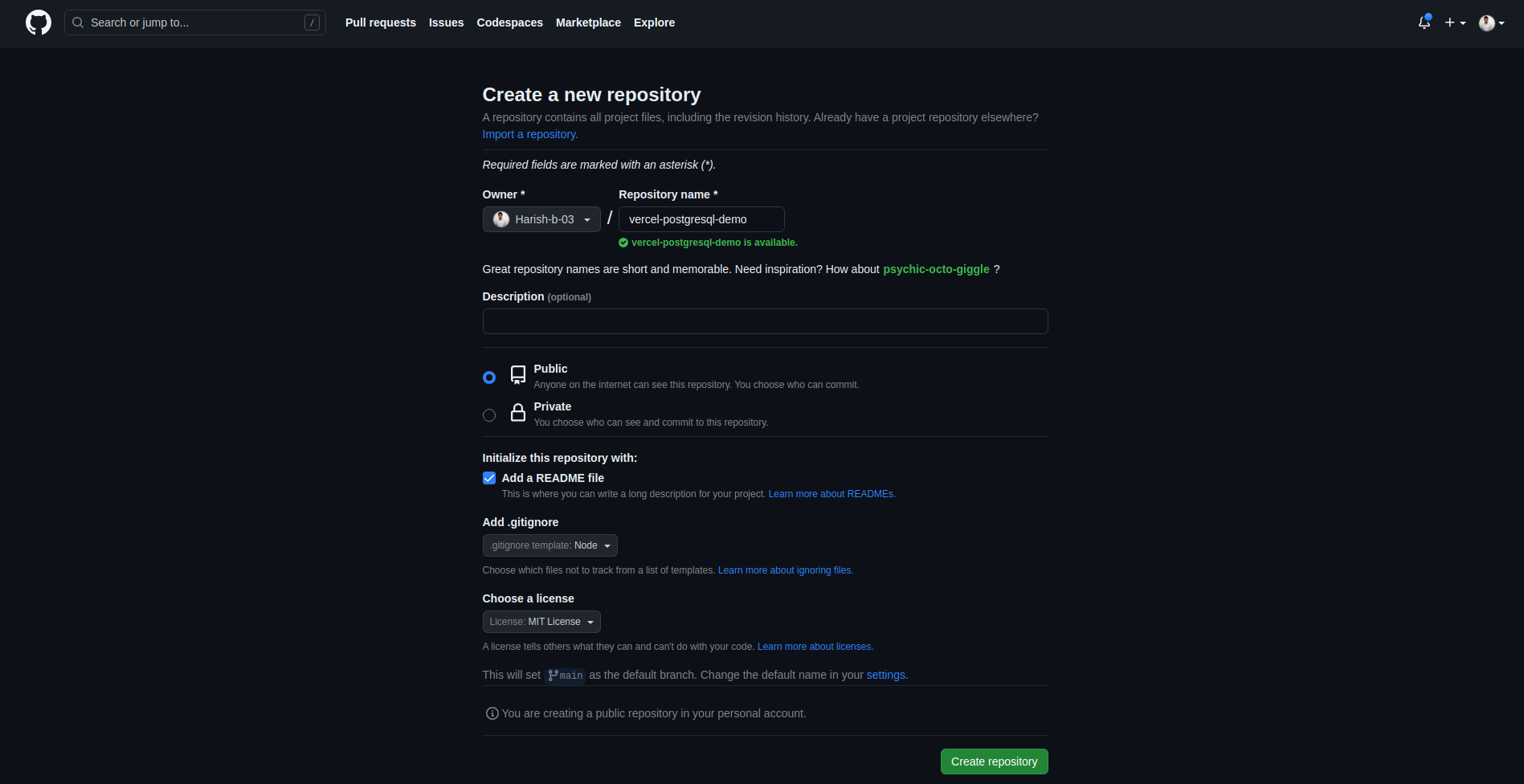This screenshot has height=784, width=1524.
Task: Click the main branch name text
Action: (571, 676)
